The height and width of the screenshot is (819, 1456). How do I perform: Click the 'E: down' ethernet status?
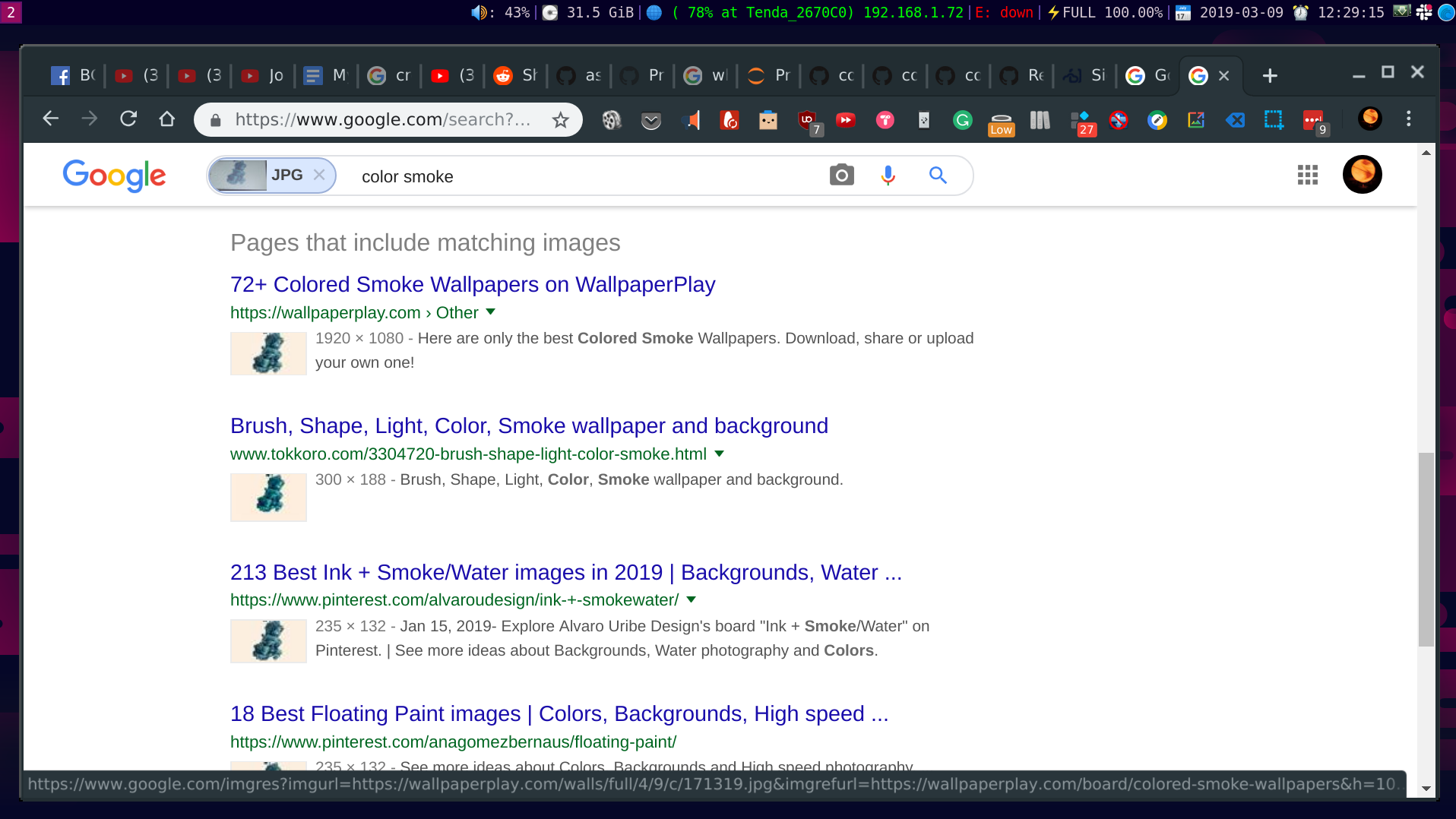pyautogui.click(x=1004, y=12)
